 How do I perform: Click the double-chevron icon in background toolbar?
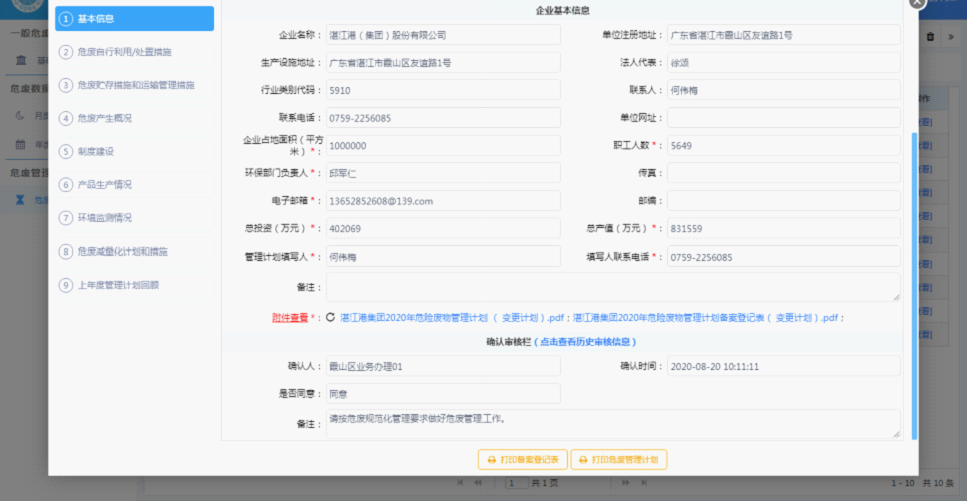(951, 37)
